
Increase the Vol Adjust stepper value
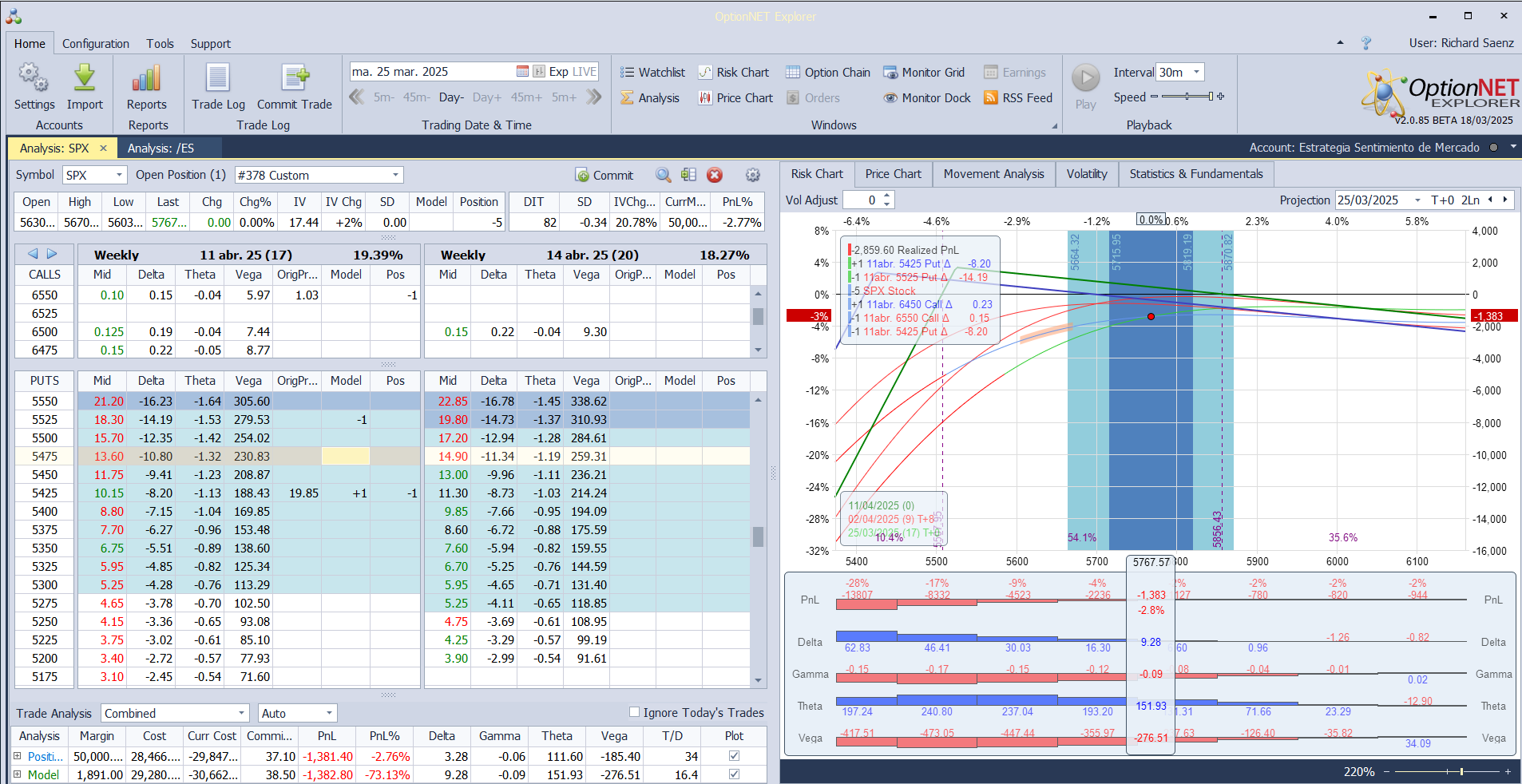[886, 196]
